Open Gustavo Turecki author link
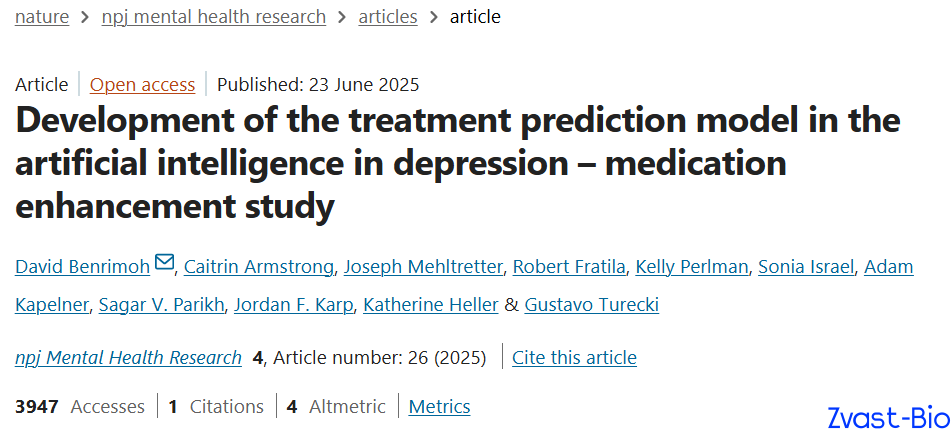This screenshot has width=951, height=429. [591, 305]
